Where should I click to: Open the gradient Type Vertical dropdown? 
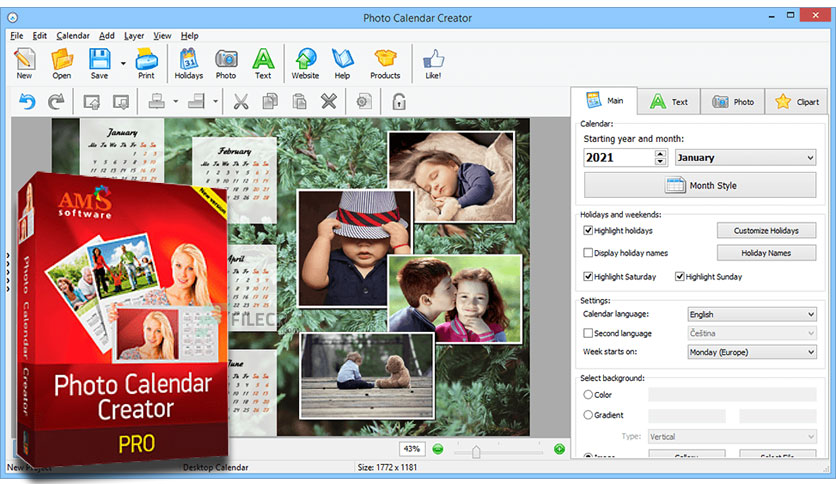point(732,437)
